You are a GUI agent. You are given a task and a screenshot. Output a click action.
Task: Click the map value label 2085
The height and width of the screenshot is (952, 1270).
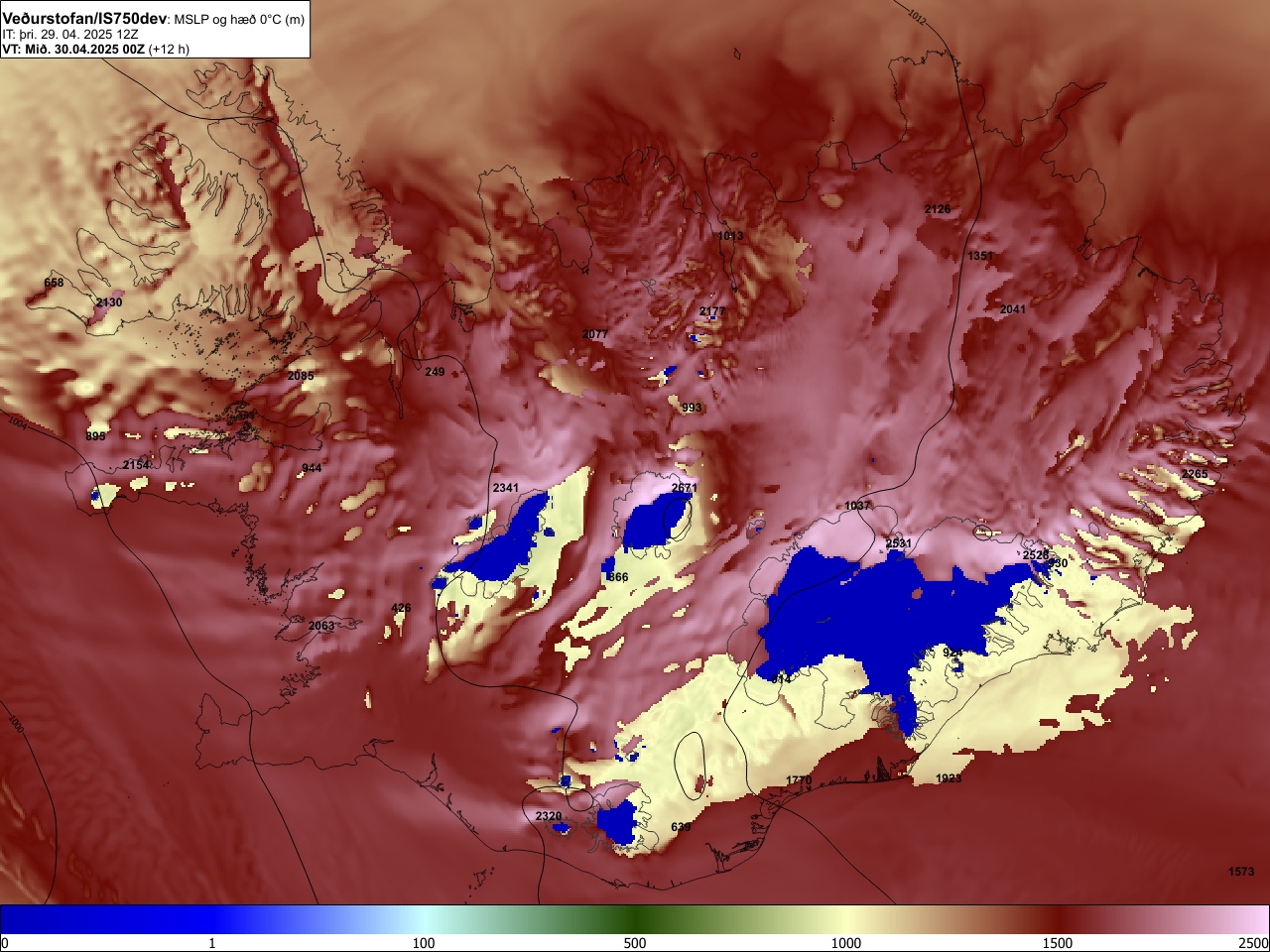point(301,376)
